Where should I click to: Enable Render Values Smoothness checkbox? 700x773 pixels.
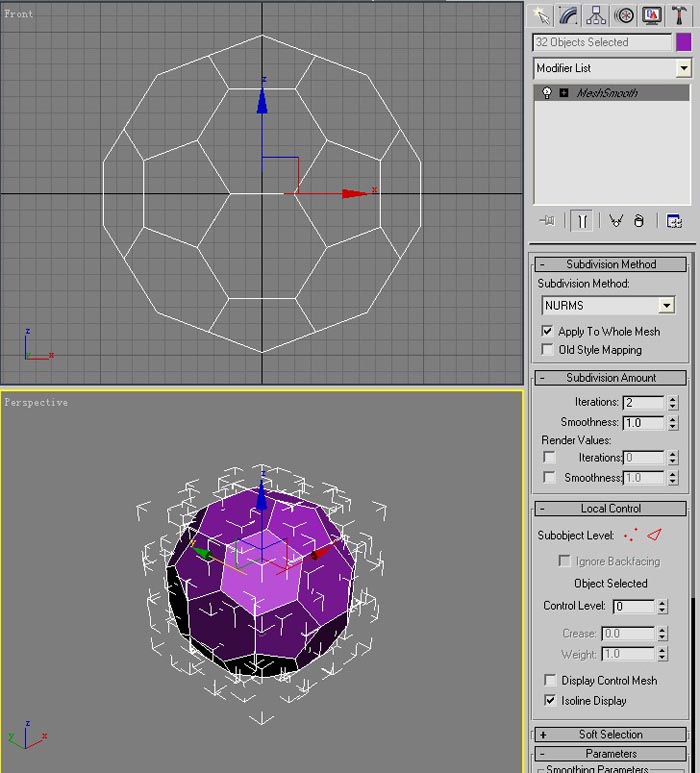pos(549,477)
